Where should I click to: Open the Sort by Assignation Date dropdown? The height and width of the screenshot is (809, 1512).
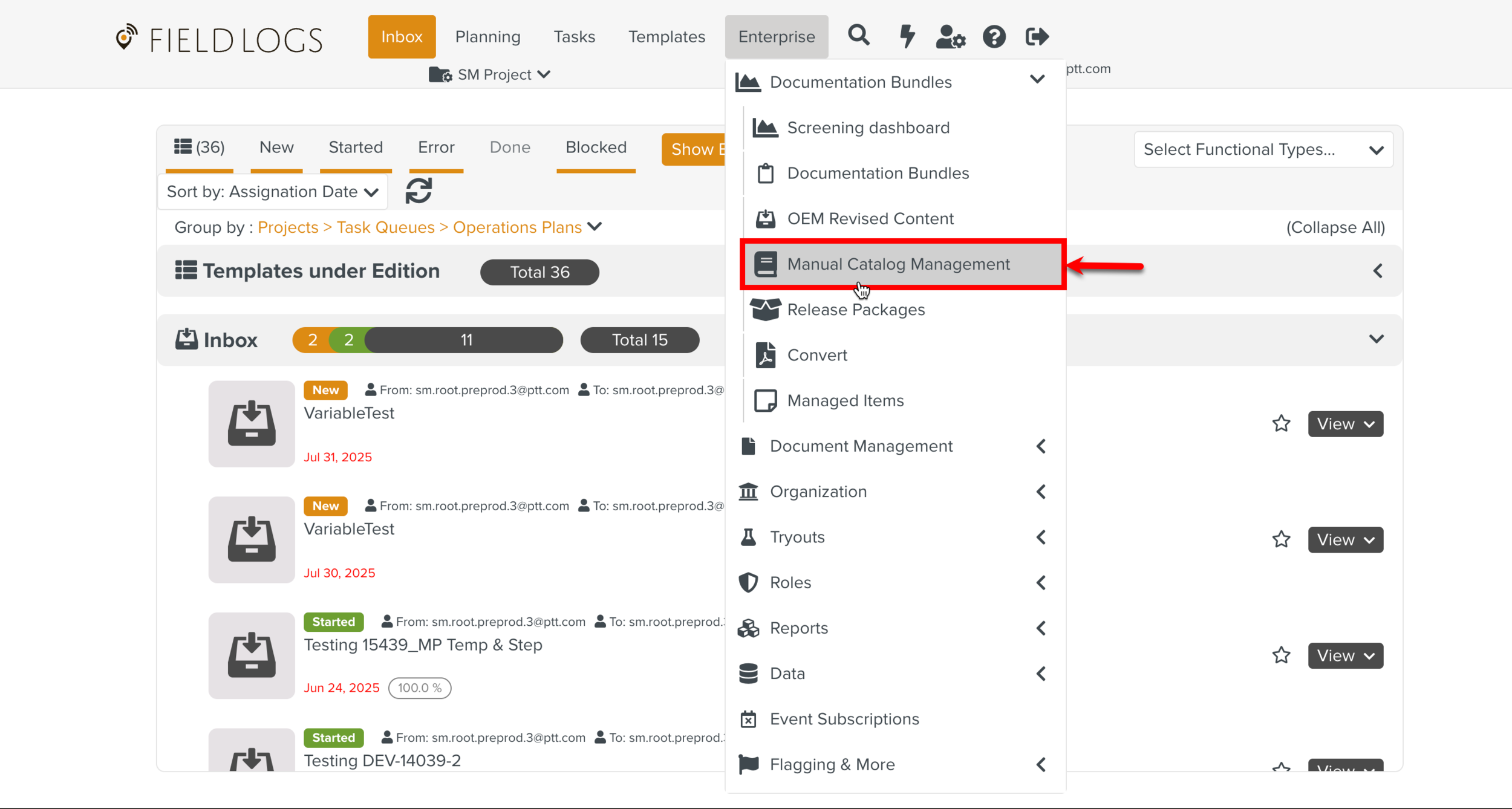coord(272,192)
